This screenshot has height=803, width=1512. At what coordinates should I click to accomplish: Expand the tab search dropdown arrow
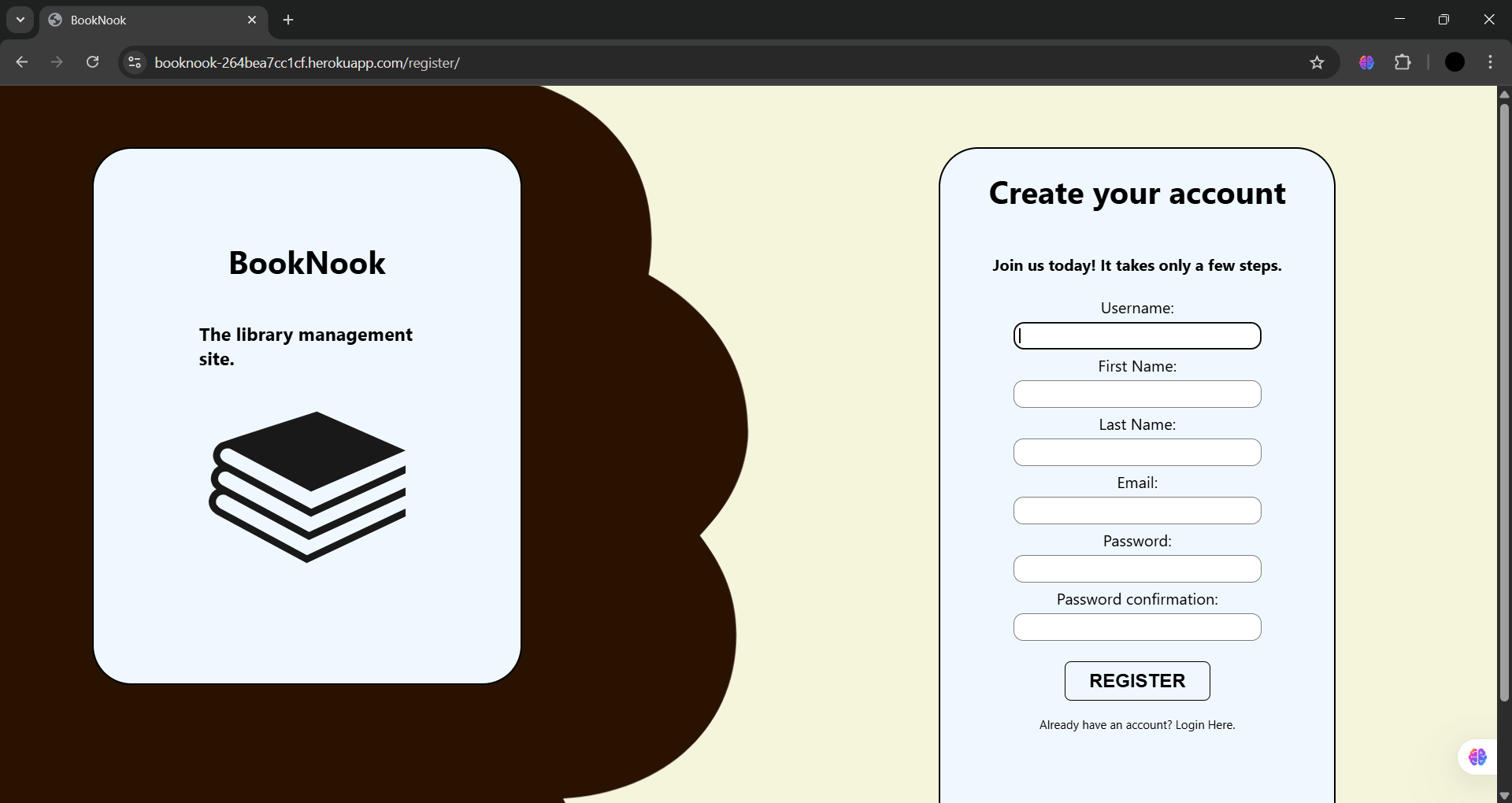coord(20,20)
